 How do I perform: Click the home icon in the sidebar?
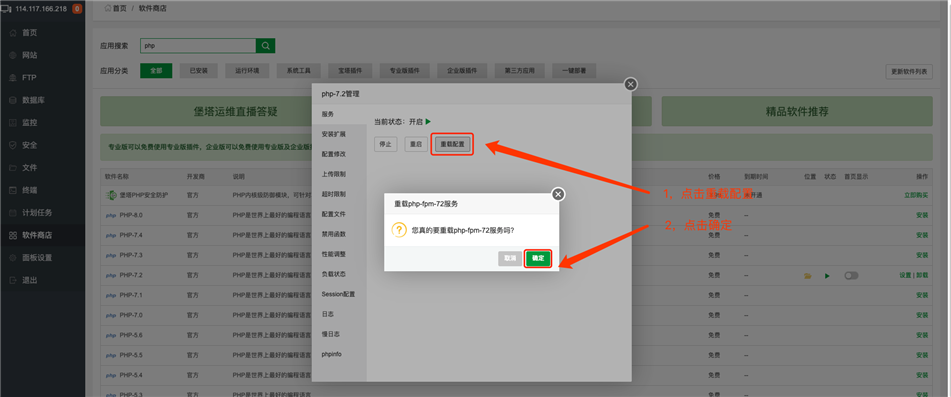click(x=13, y=33)
